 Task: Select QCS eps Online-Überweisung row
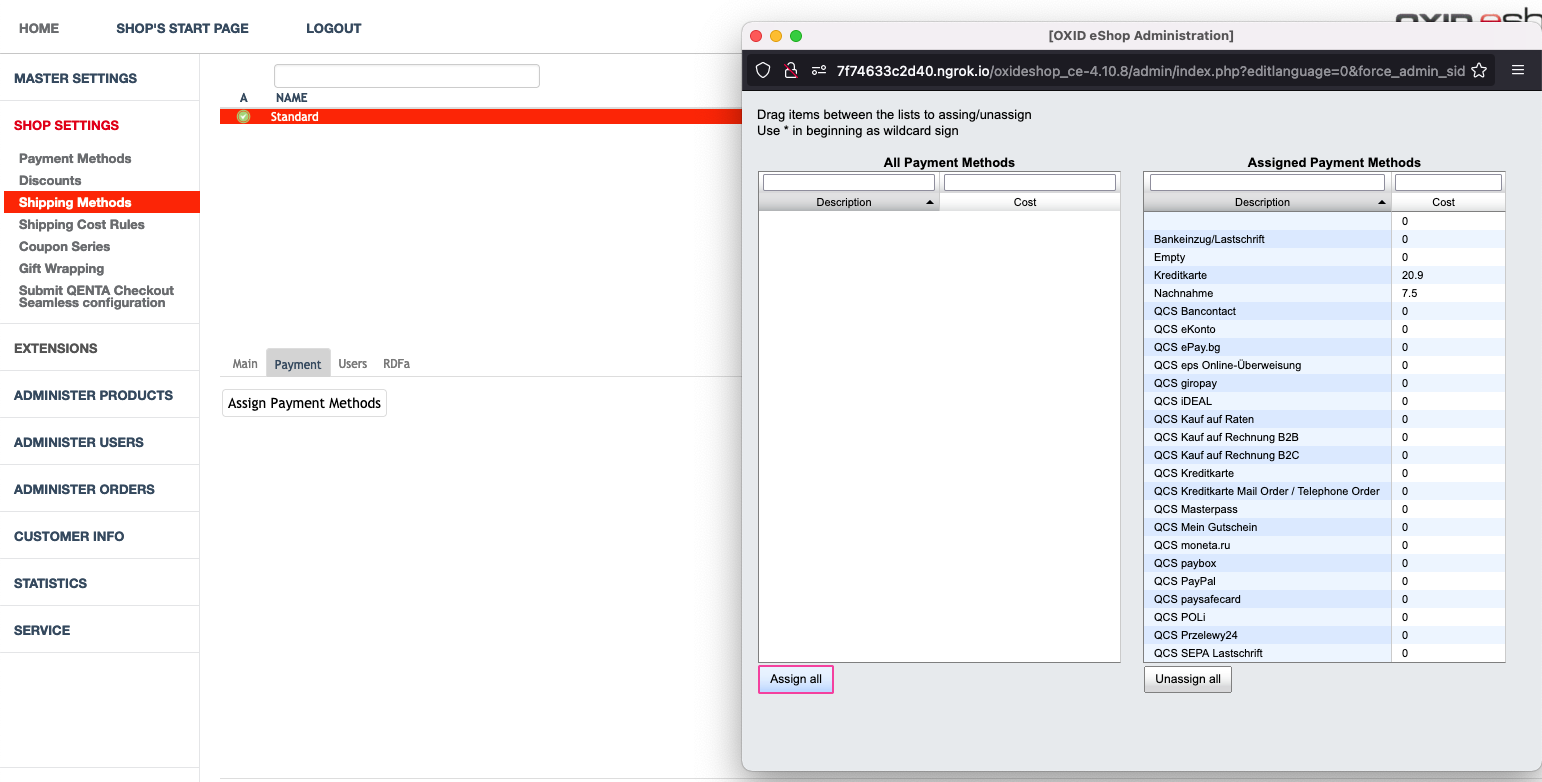[x=1324, y=365]
